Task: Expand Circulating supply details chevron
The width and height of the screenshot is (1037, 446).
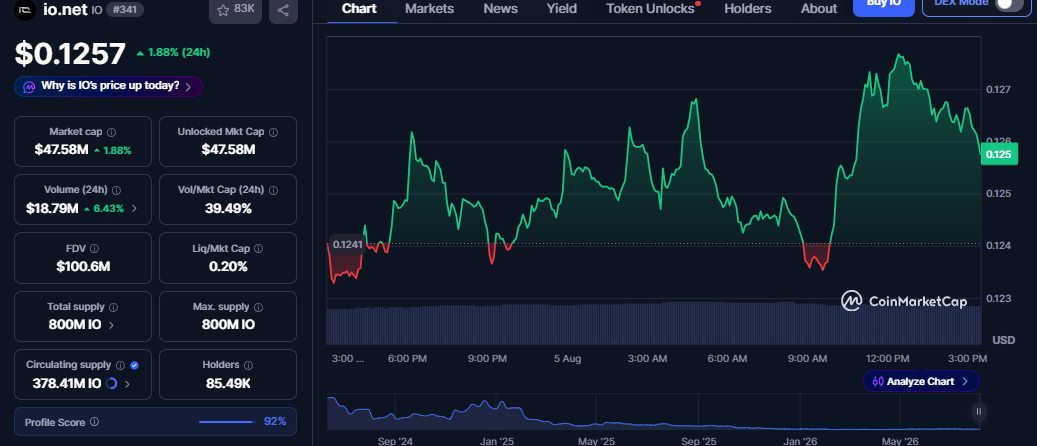Action: [127, 383]
